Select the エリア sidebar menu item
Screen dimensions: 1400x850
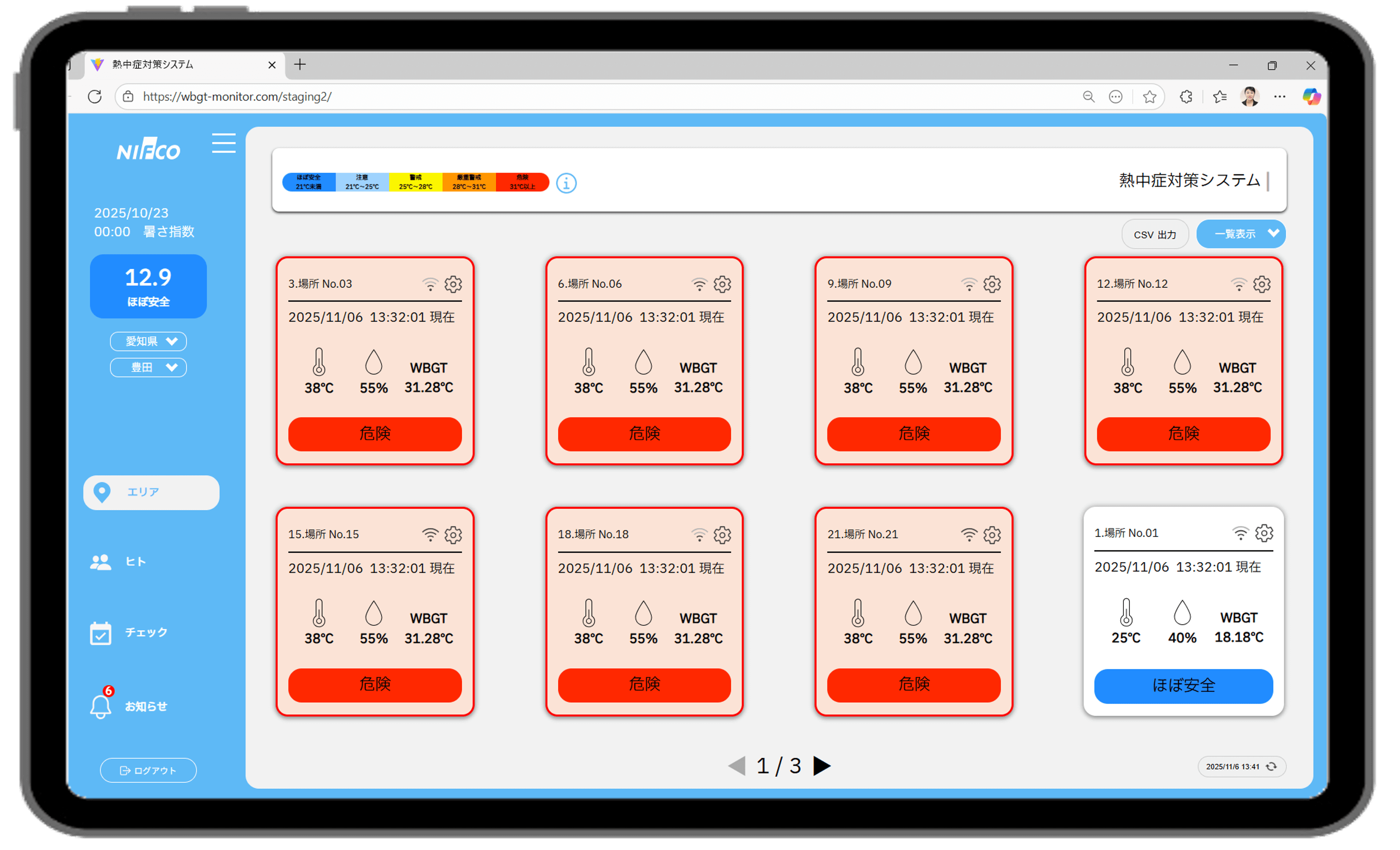click(x=151, y=493)
